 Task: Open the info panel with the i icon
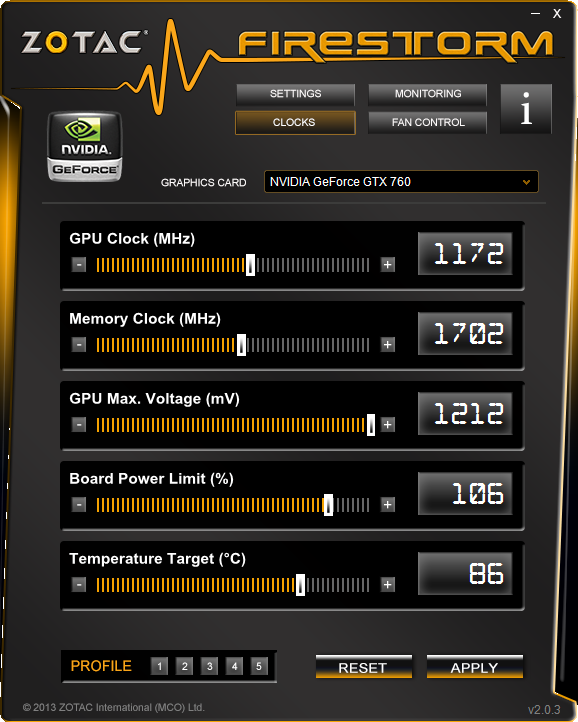pos(525,109)
